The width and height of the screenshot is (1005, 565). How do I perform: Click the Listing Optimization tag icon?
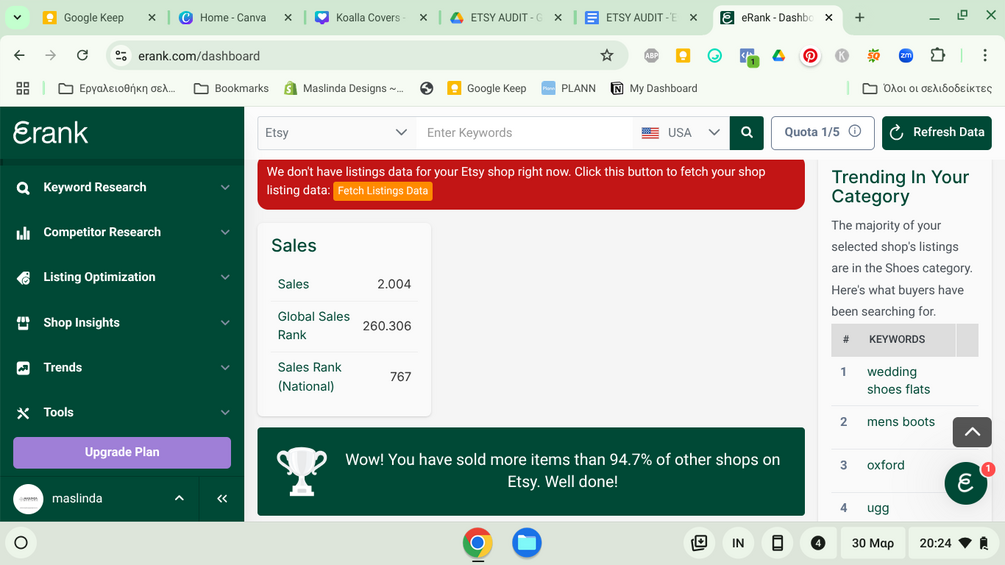pos(23,277)
